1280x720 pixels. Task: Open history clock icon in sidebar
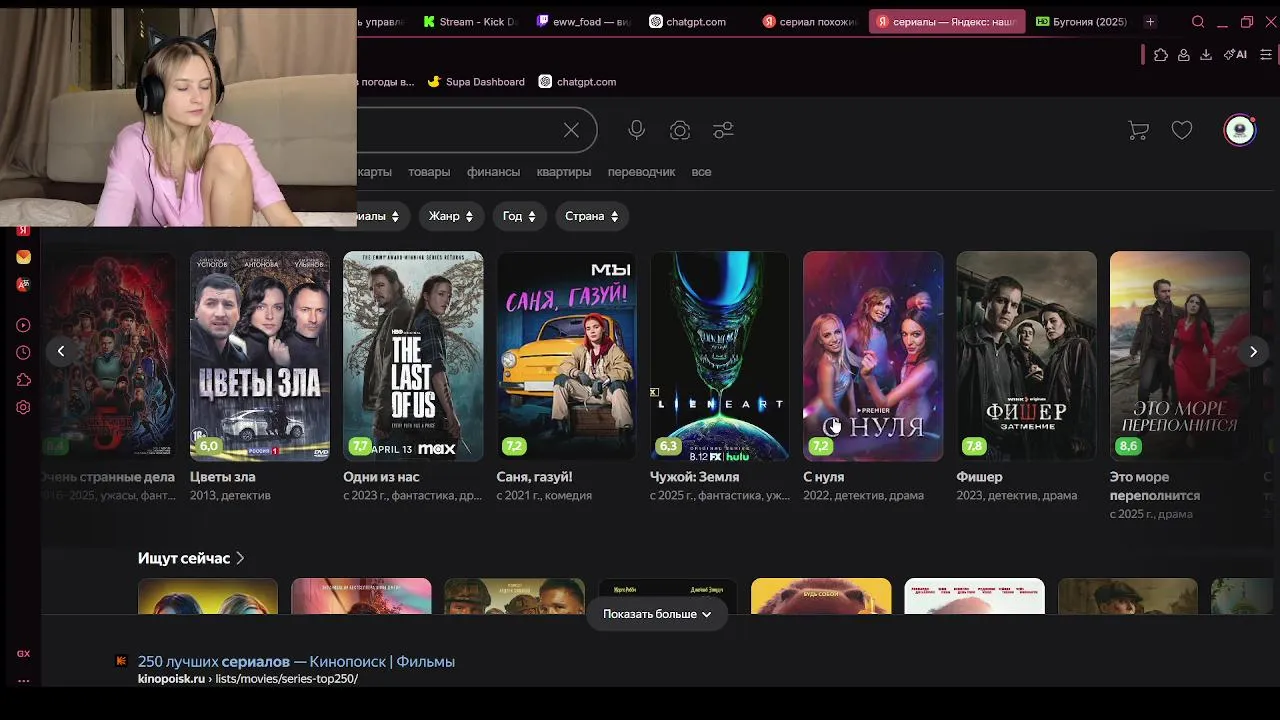23,352
